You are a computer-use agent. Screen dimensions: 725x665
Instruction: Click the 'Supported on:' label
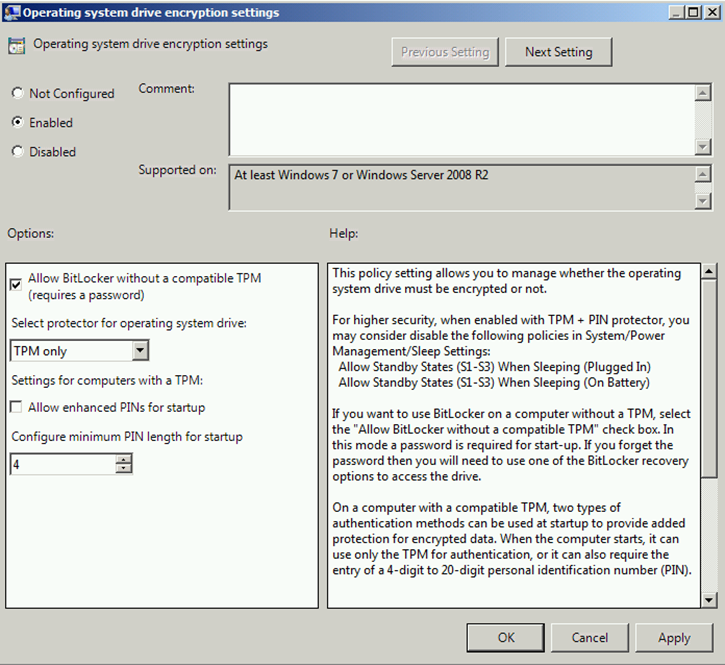coord(178,170)
